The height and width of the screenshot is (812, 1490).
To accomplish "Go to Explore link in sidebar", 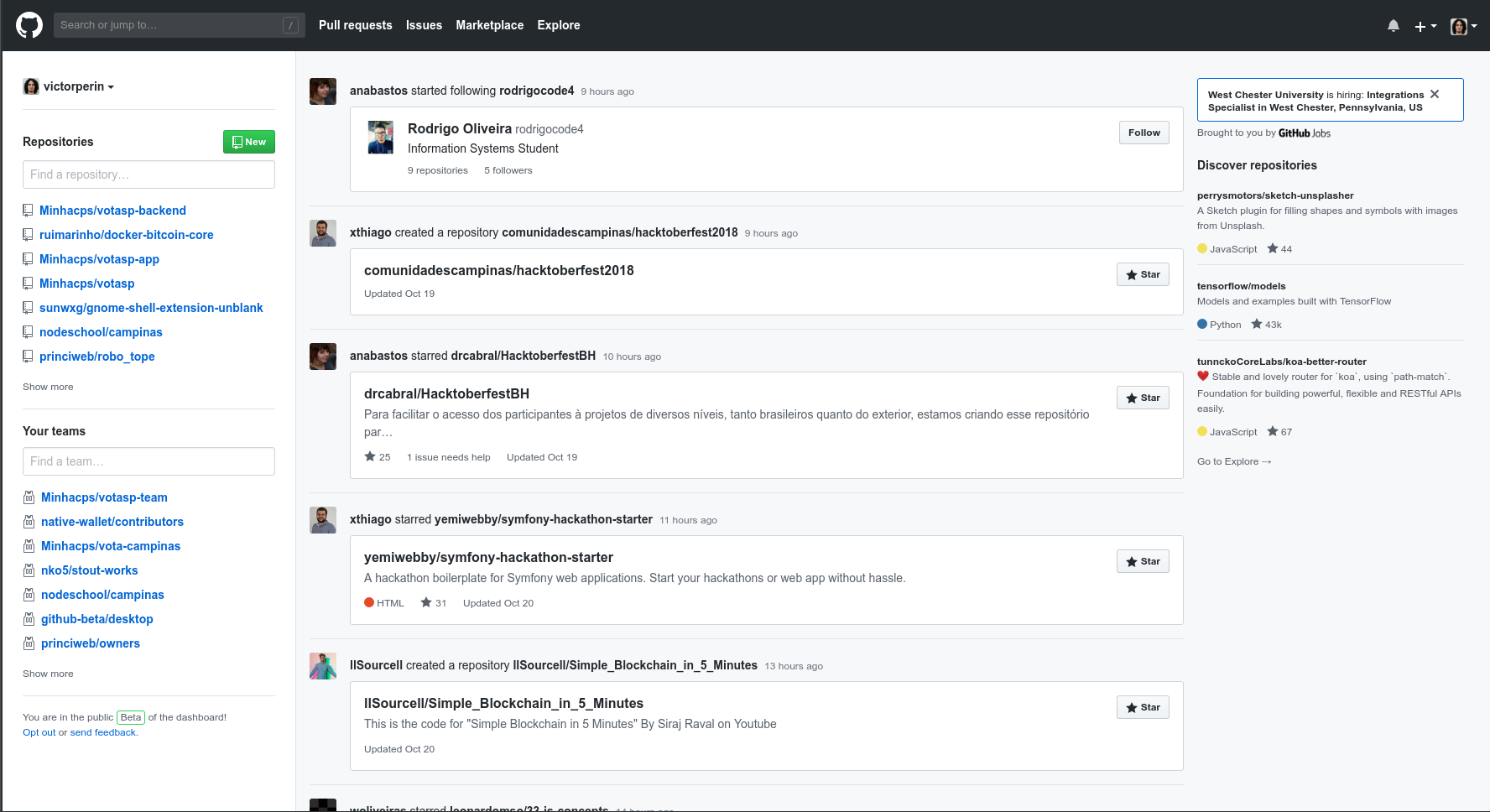I will (1234, 461).
